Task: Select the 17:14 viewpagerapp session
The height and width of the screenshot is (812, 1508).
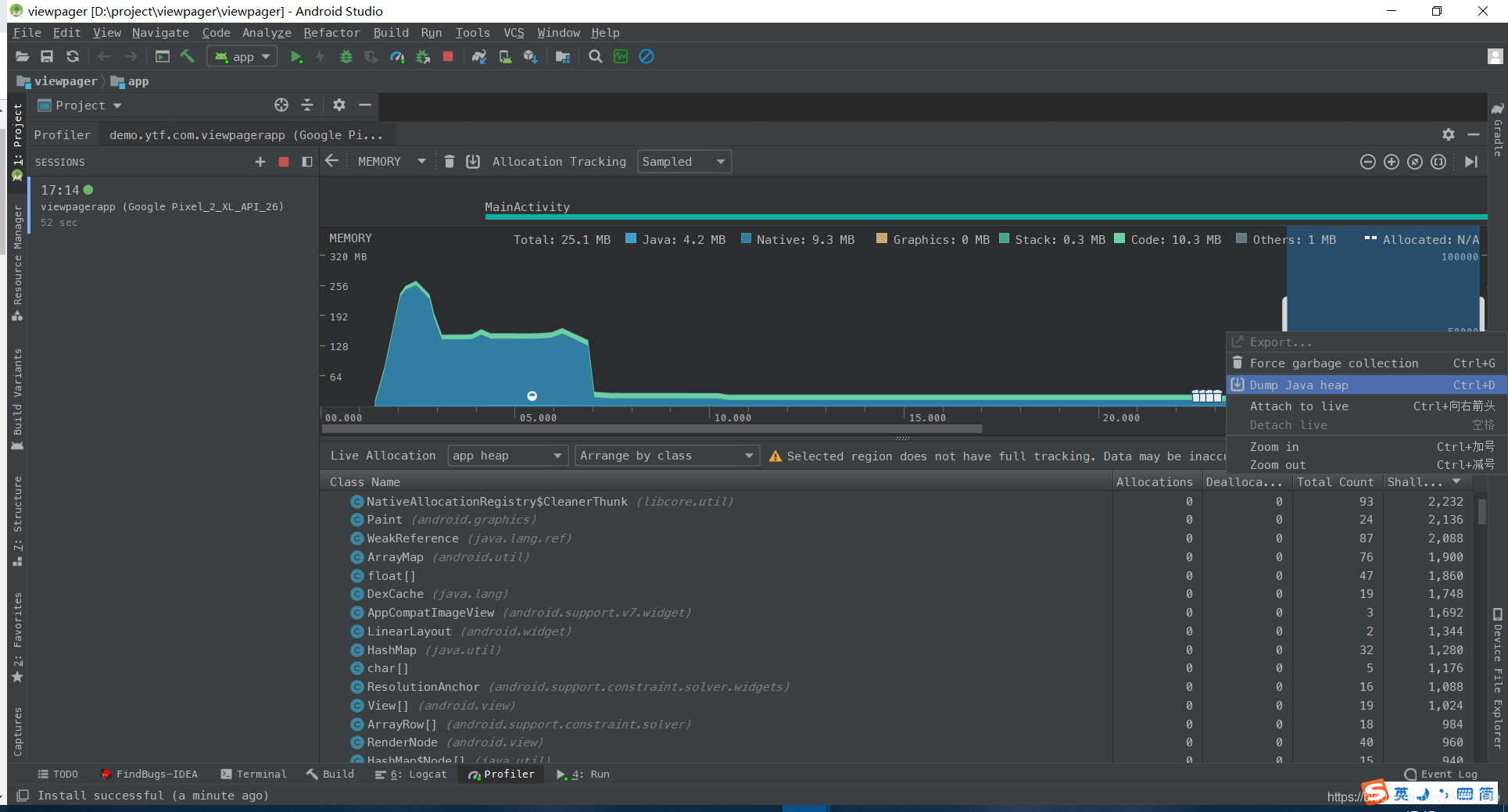Action: (172, 206)
